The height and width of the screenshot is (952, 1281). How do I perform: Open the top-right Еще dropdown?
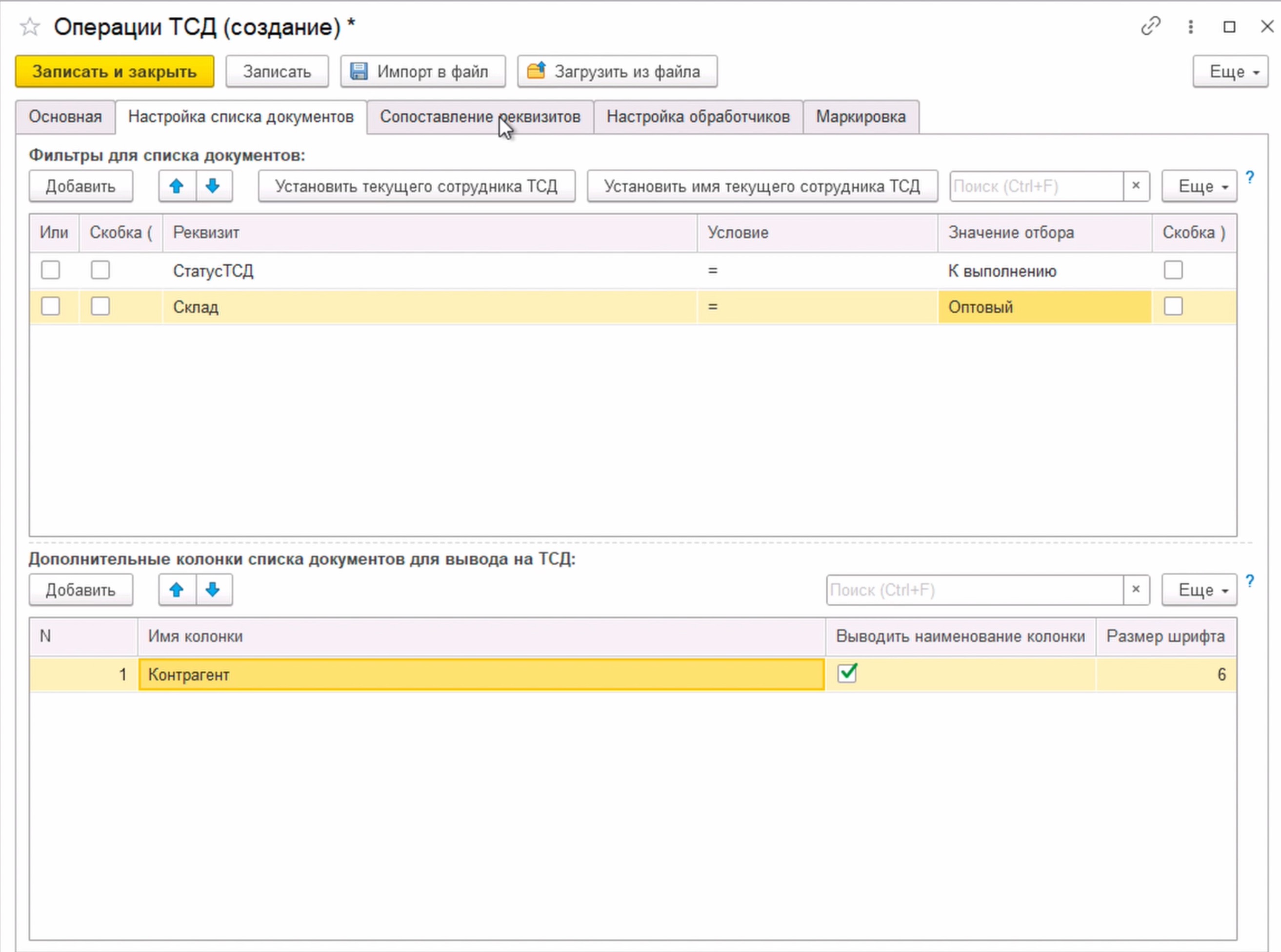[x=1230, y=72]
